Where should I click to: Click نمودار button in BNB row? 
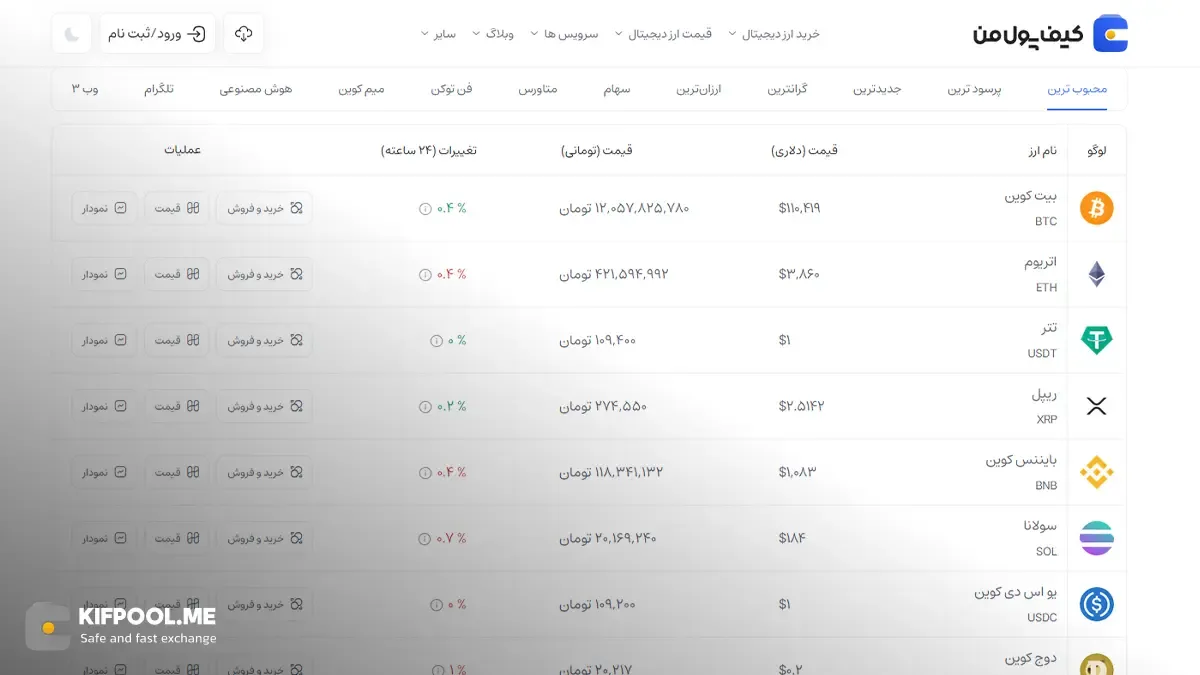coord(104,472)
